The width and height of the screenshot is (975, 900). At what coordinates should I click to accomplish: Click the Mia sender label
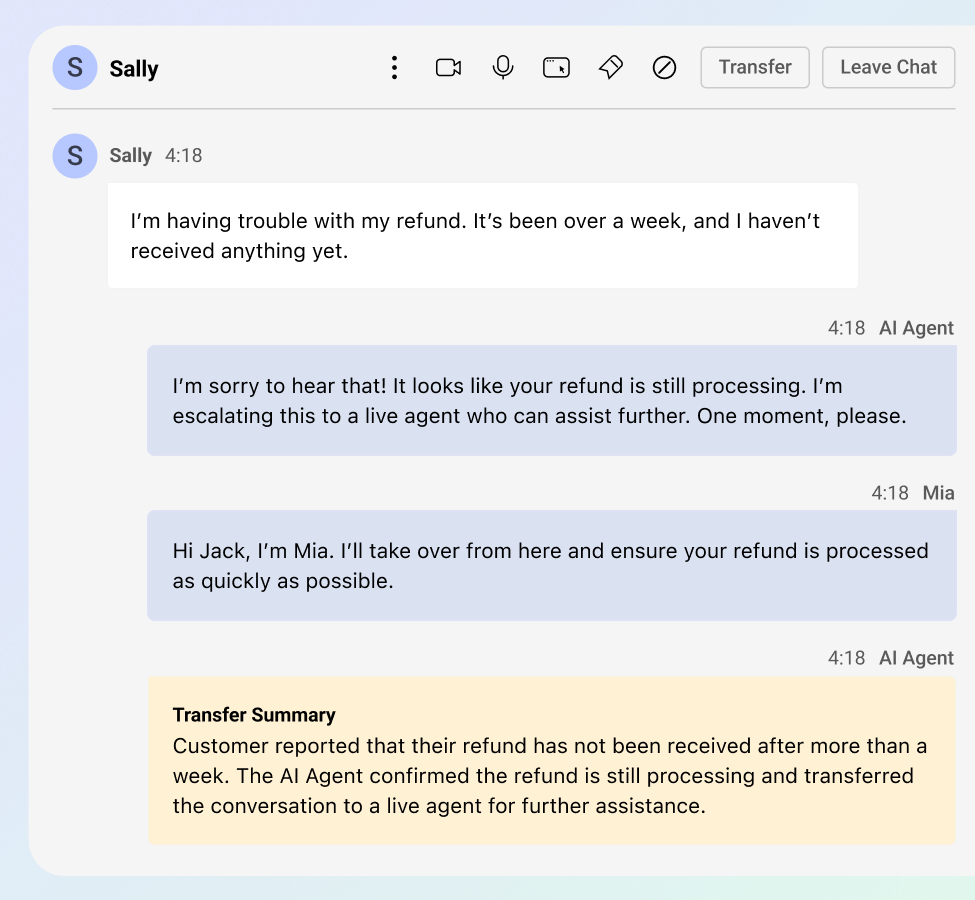click(938, 493)
